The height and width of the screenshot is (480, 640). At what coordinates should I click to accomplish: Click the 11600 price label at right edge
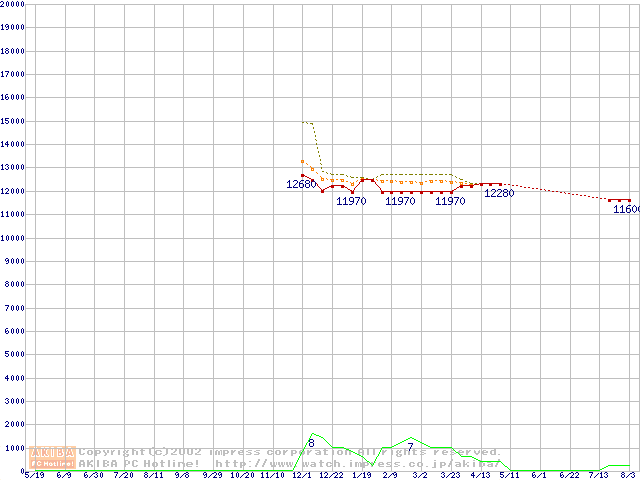pos(625,209)
